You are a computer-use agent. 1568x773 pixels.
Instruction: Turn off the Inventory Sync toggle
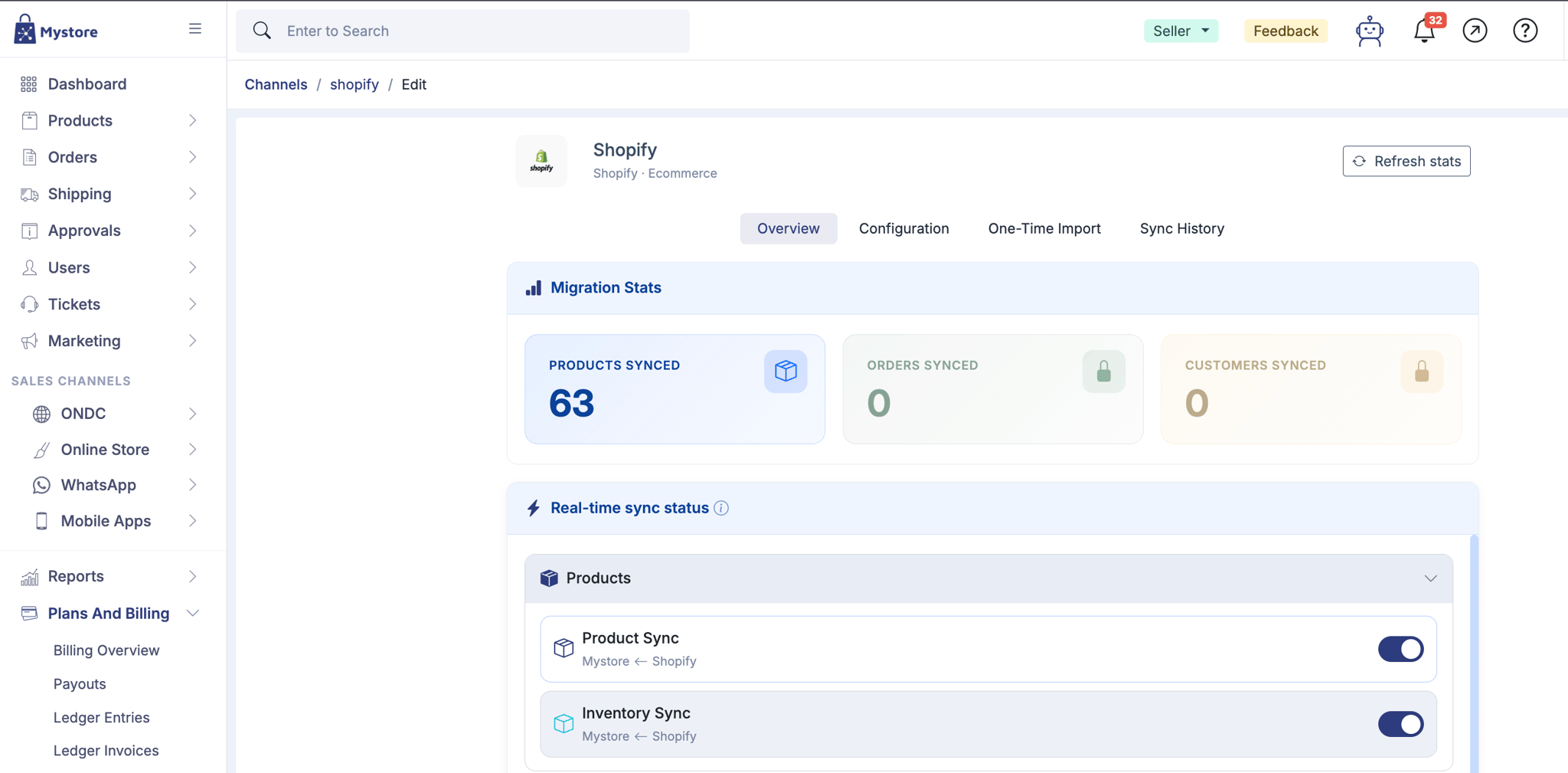[x=1400, y=724]
